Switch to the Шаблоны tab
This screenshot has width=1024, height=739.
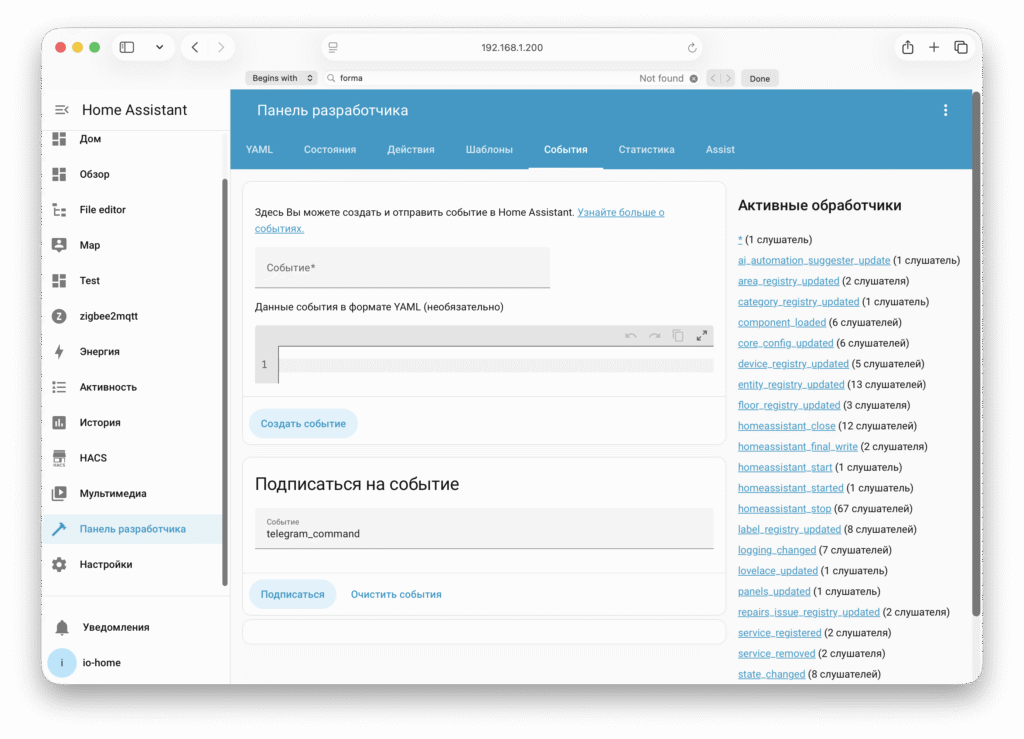tap(489, 150)
